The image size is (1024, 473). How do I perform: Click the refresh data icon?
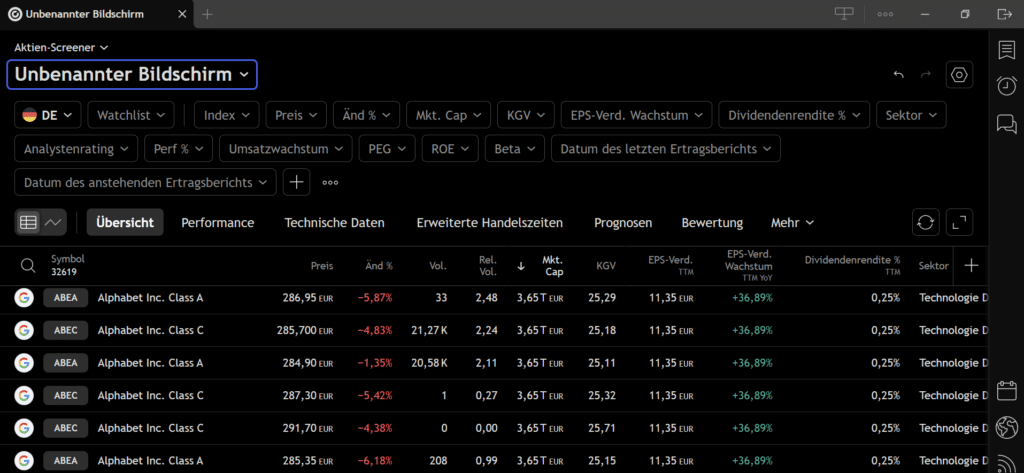click(x=925, y=222)
